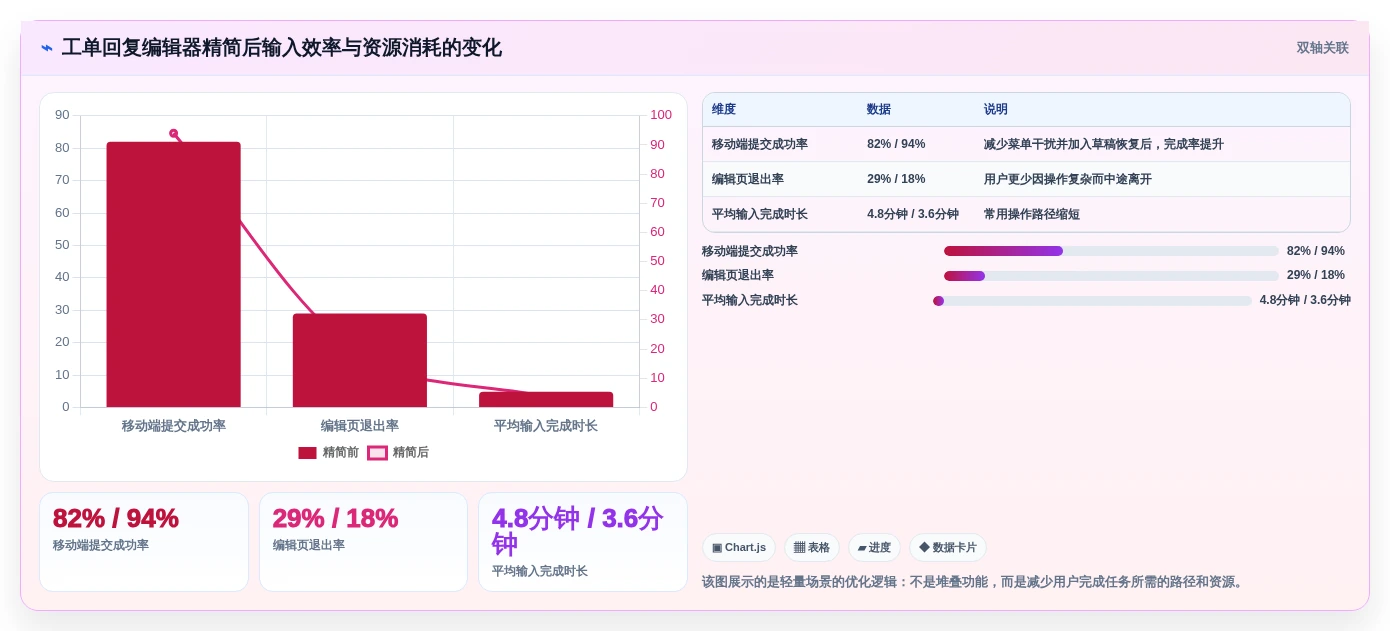The image size is (1390, 631).
Task: Click the chart title 工单回复编辑器精简后输入效率
Action: (282, 48)
